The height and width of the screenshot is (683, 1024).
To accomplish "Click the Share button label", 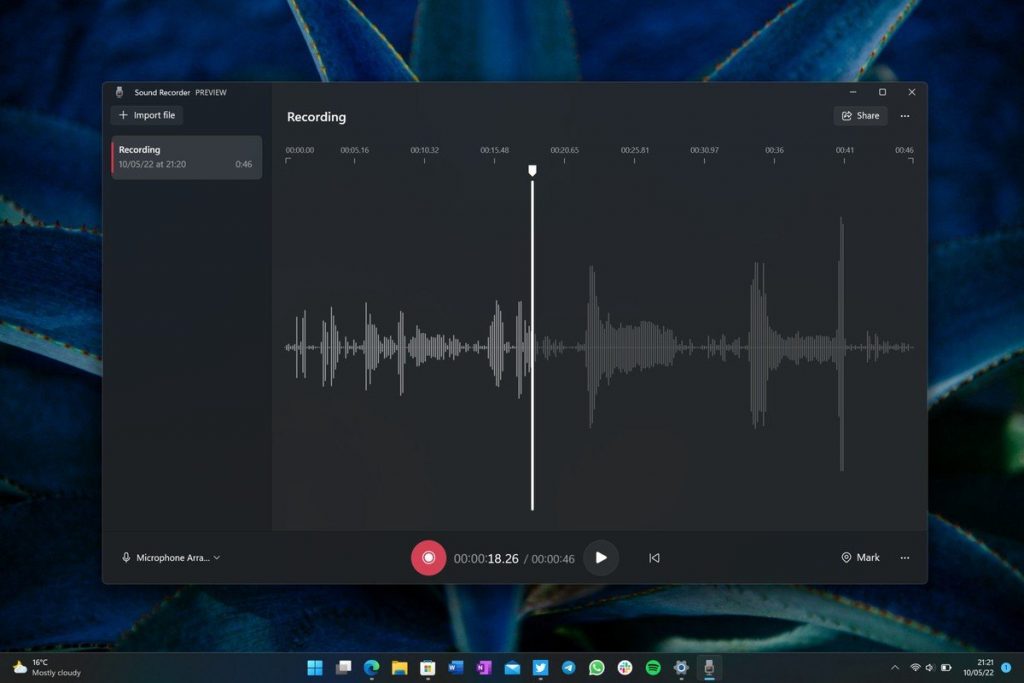I will click(866, 115).
